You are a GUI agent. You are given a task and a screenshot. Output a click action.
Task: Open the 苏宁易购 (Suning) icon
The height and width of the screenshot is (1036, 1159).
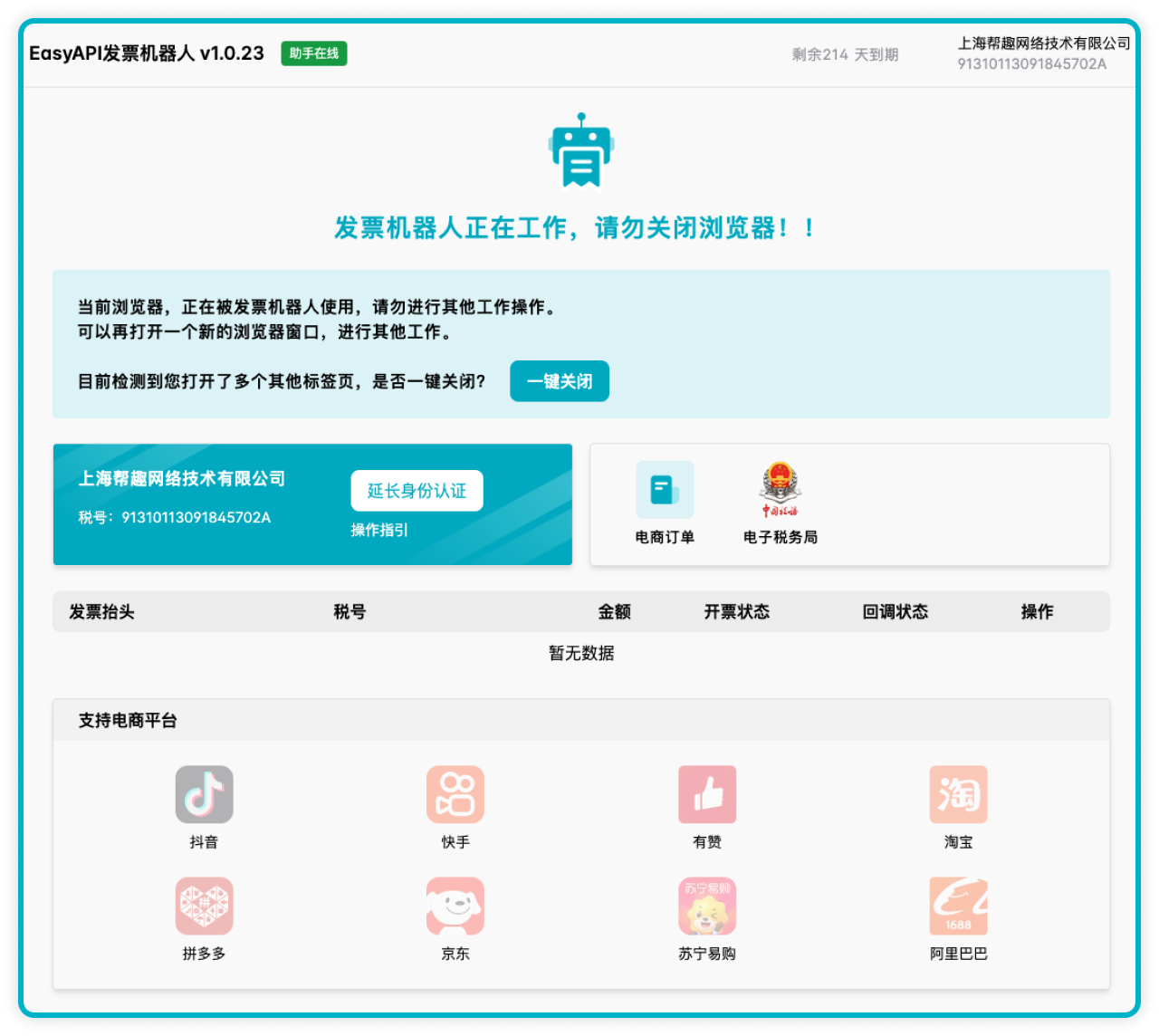coord(707,906)
